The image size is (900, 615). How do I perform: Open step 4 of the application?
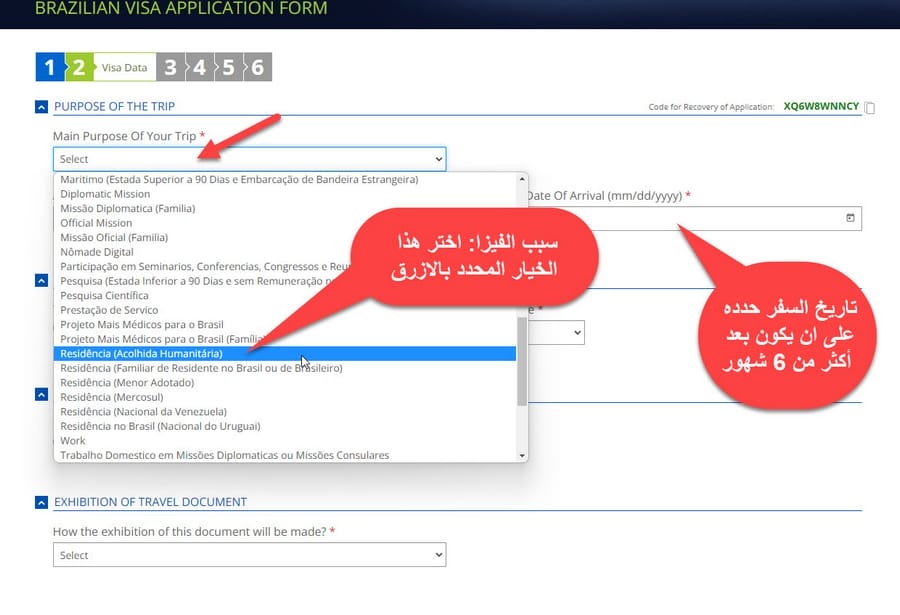(x=200, y=67)
